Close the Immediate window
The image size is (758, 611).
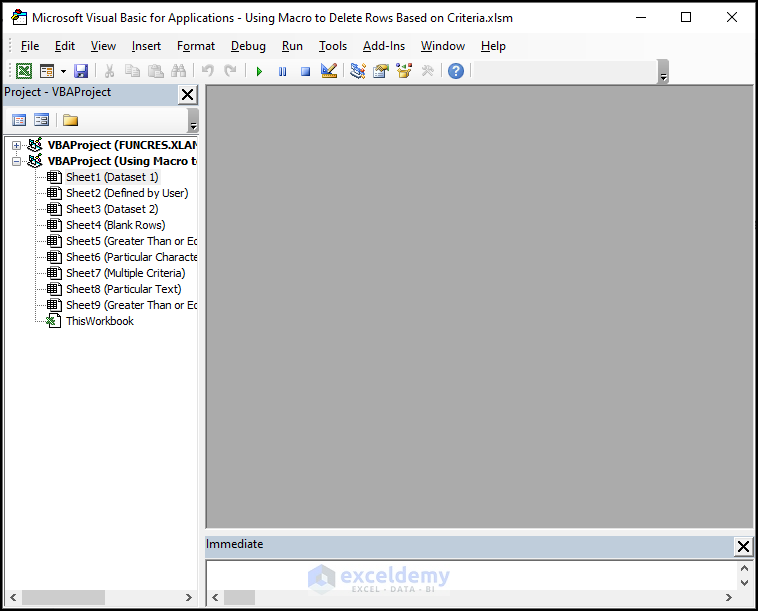(743, 547)
